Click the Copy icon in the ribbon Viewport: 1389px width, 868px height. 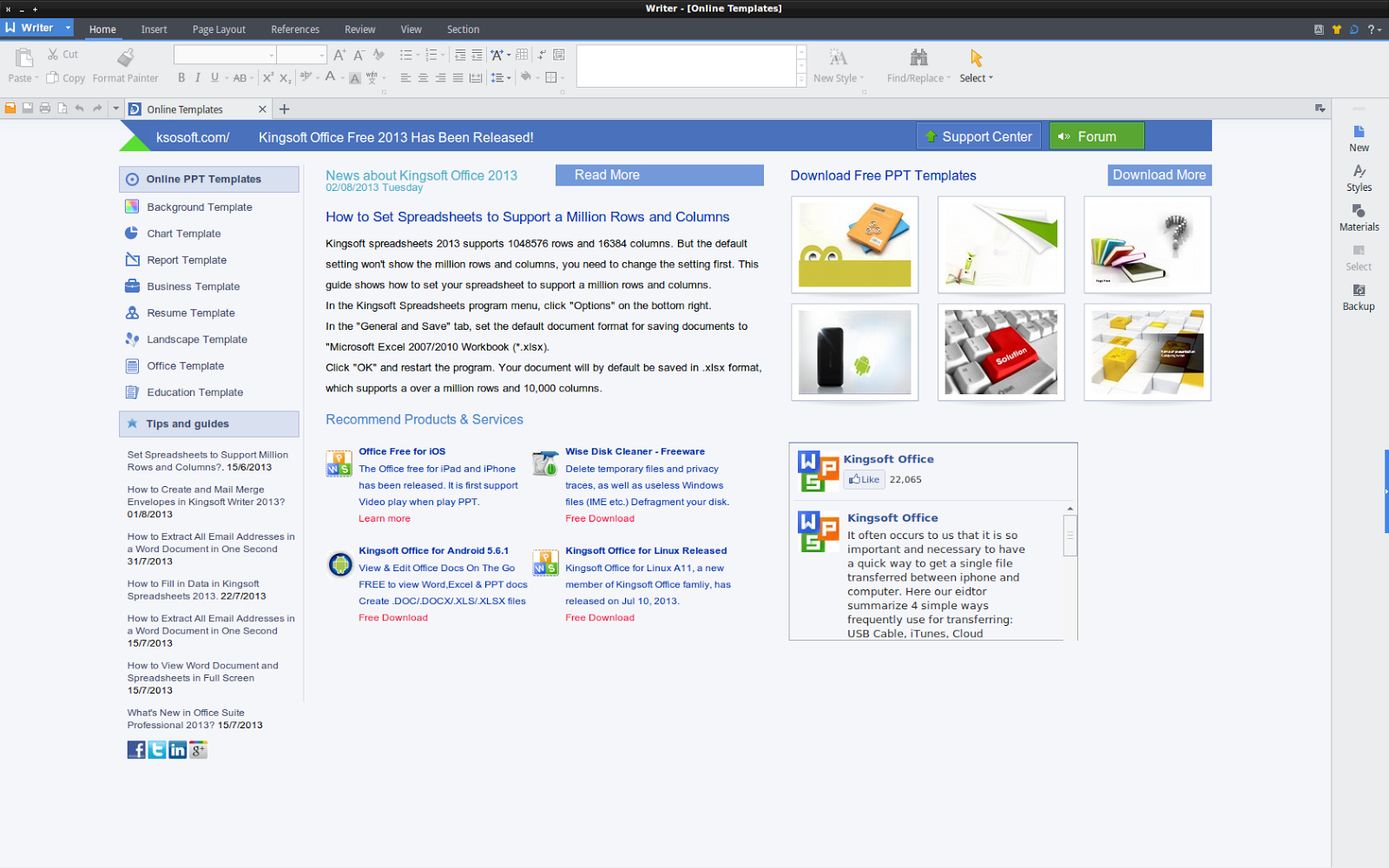[x=52, y=77]
